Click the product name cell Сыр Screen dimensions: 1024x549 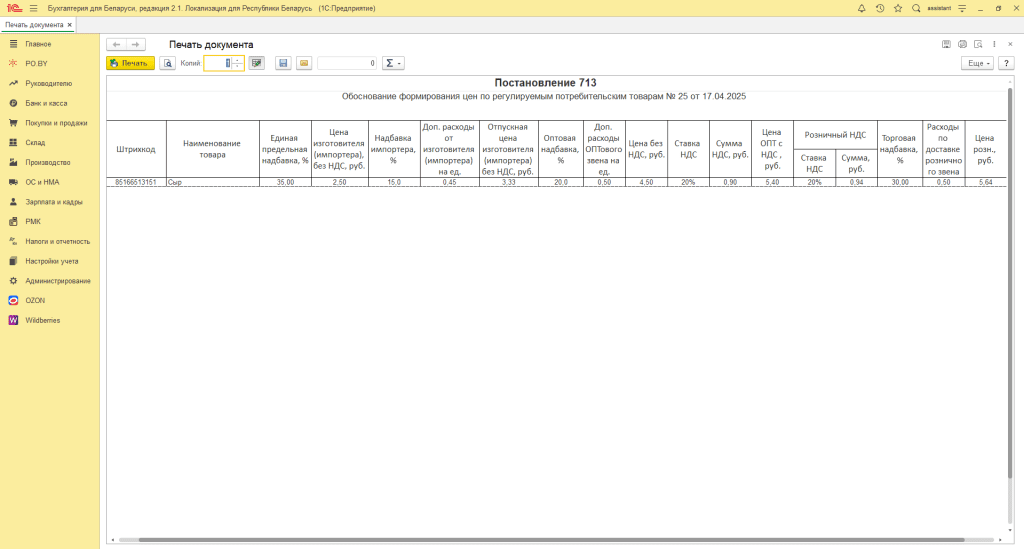(x=212, y=182)
